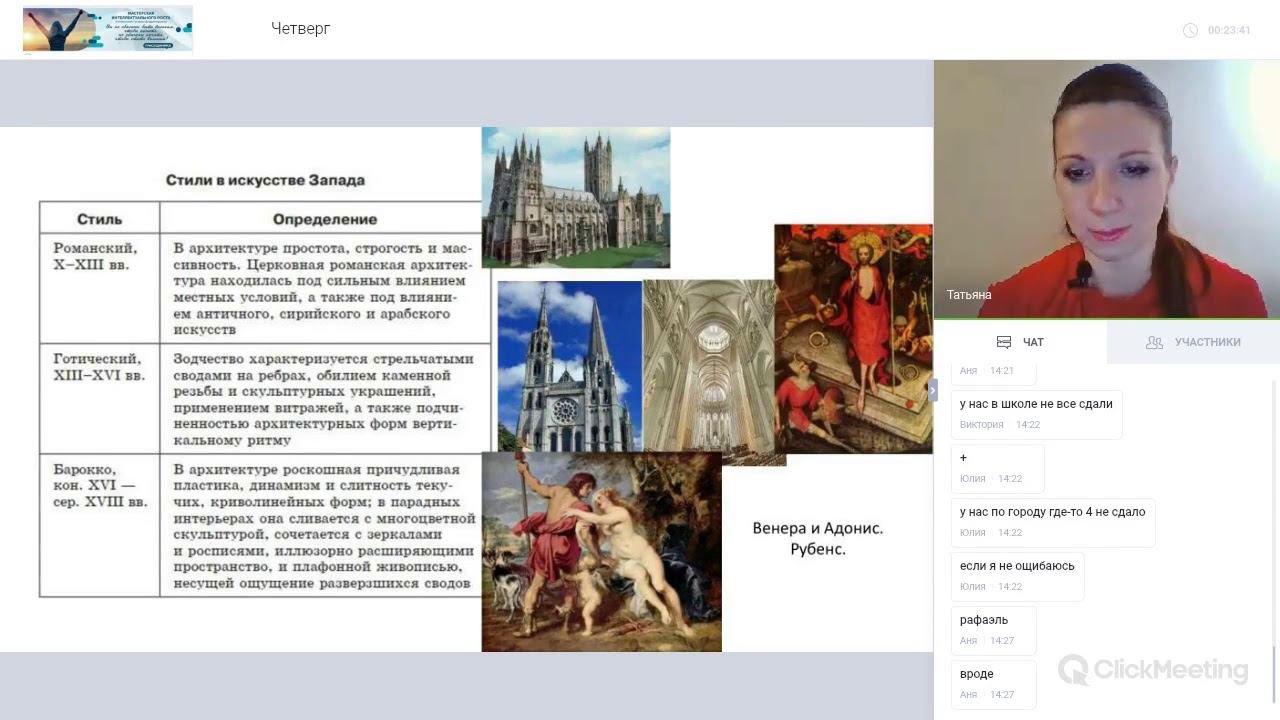Click the clock icon beside the session timer
1280x720 pixels.
click(x=1190, y=30)
